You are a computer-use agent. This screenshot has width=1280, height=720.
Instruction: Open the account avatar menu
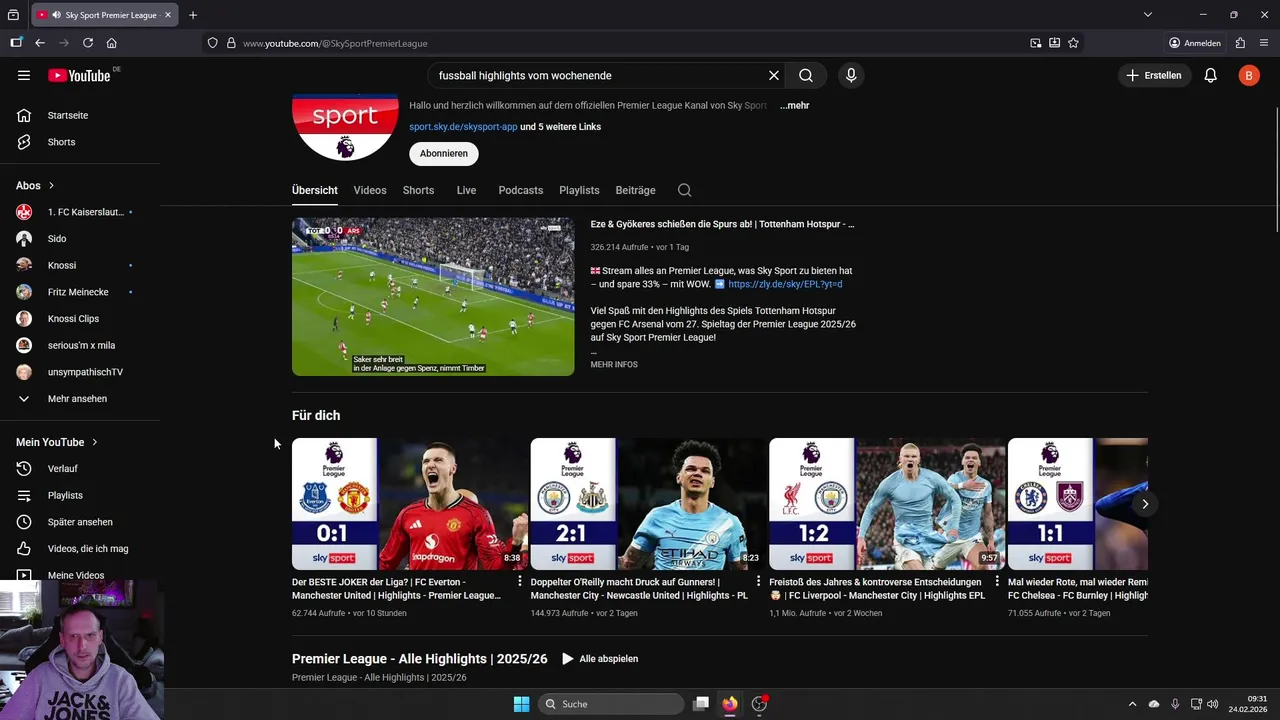point(1249,75)
